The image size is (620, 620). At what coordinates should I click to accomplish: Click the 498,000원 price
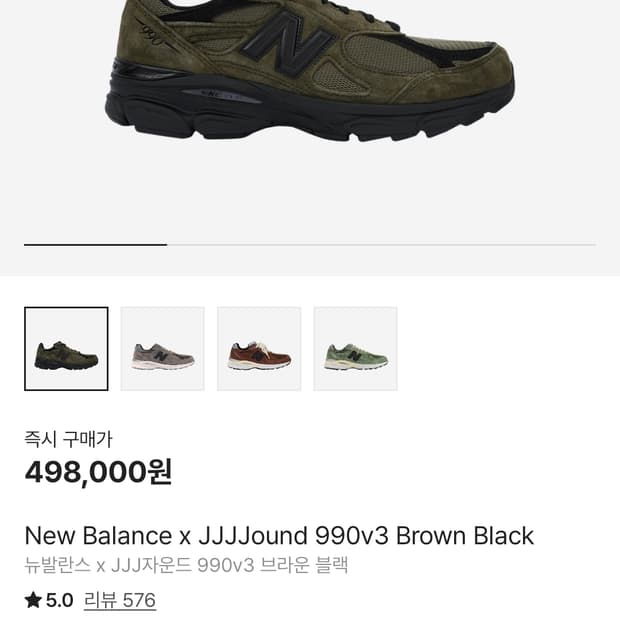pyautogui.click(x=98, y=472)
